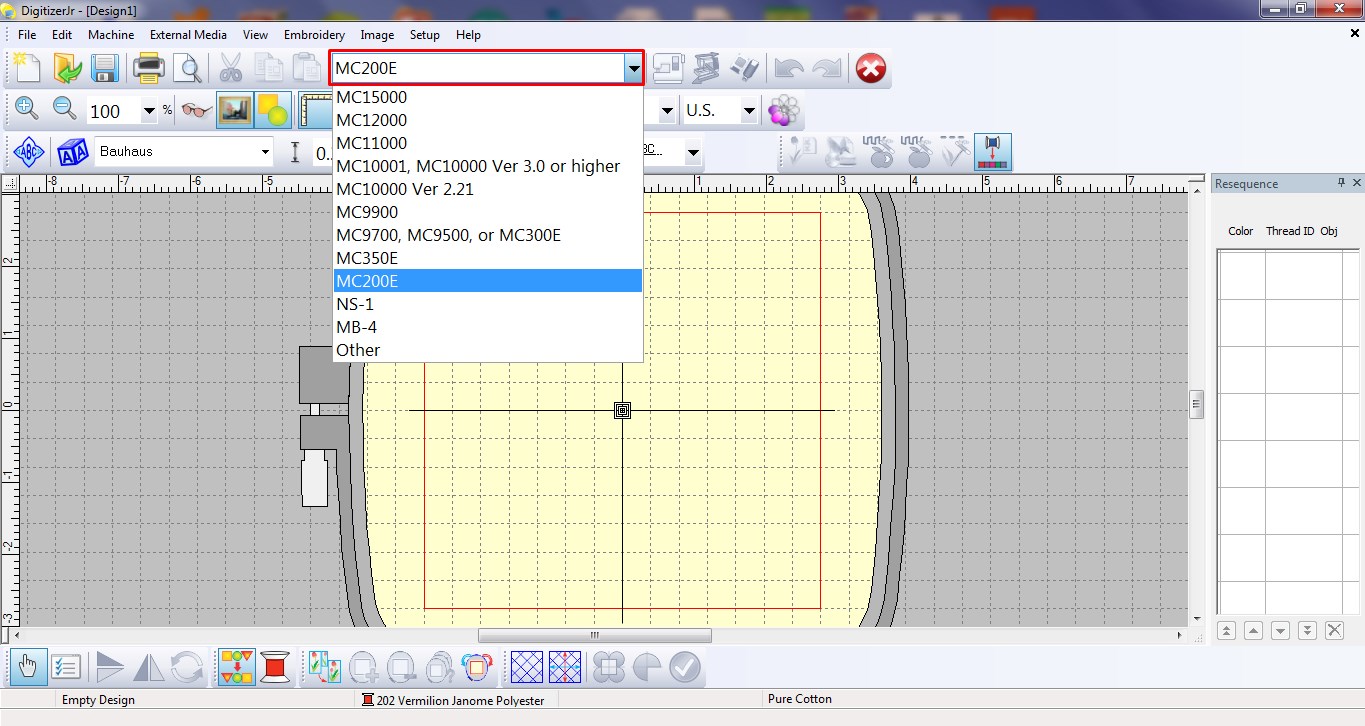Choose MC12000 from the machine list
Viewport: 1365px width, 726px height.
click(x=488, y=120)
